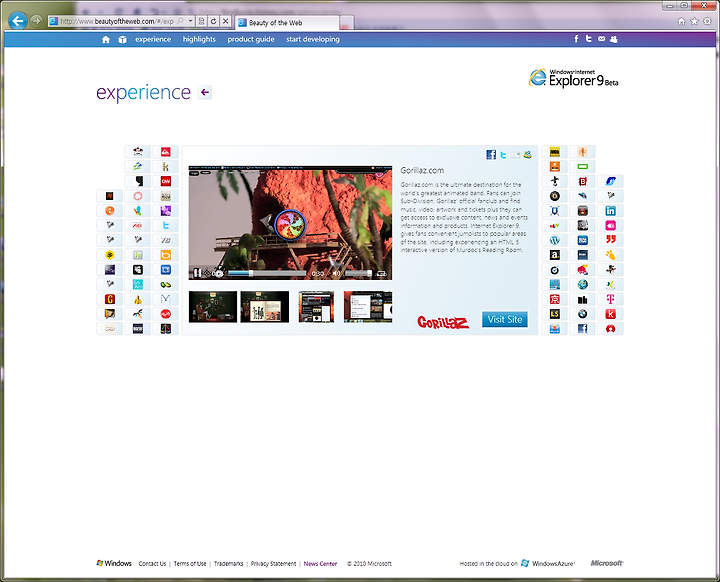Select the WordPress tile

pyautogui.click(x=555, y=240)
